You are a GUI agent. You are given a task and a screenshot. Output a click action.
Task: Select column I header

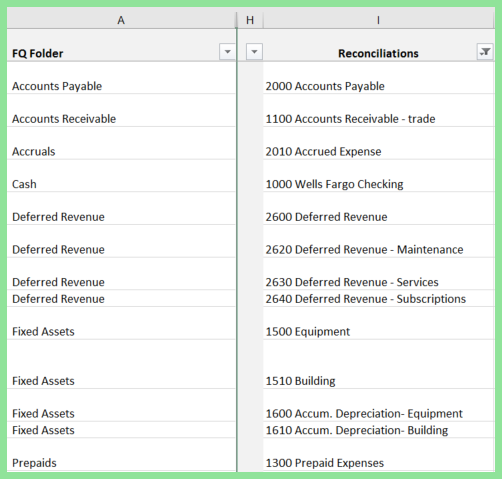[x=378, y=20]
